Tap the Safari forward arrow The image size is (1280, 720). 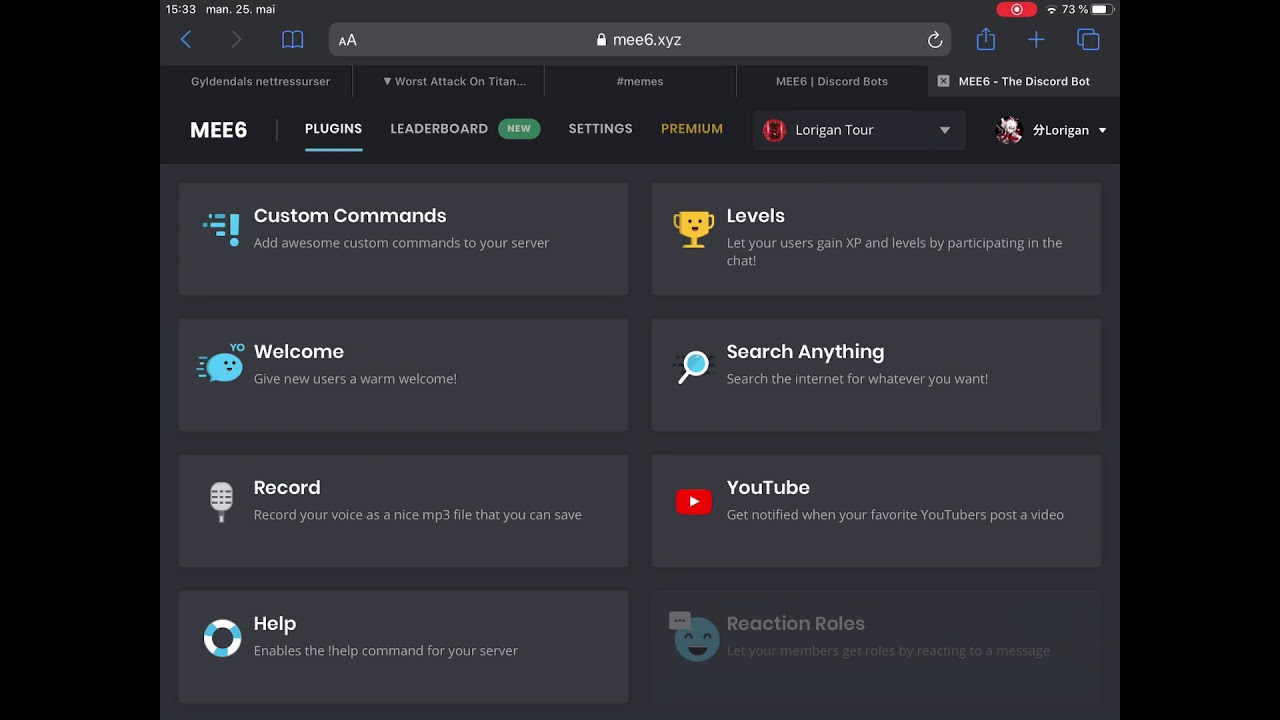(236, 40)
